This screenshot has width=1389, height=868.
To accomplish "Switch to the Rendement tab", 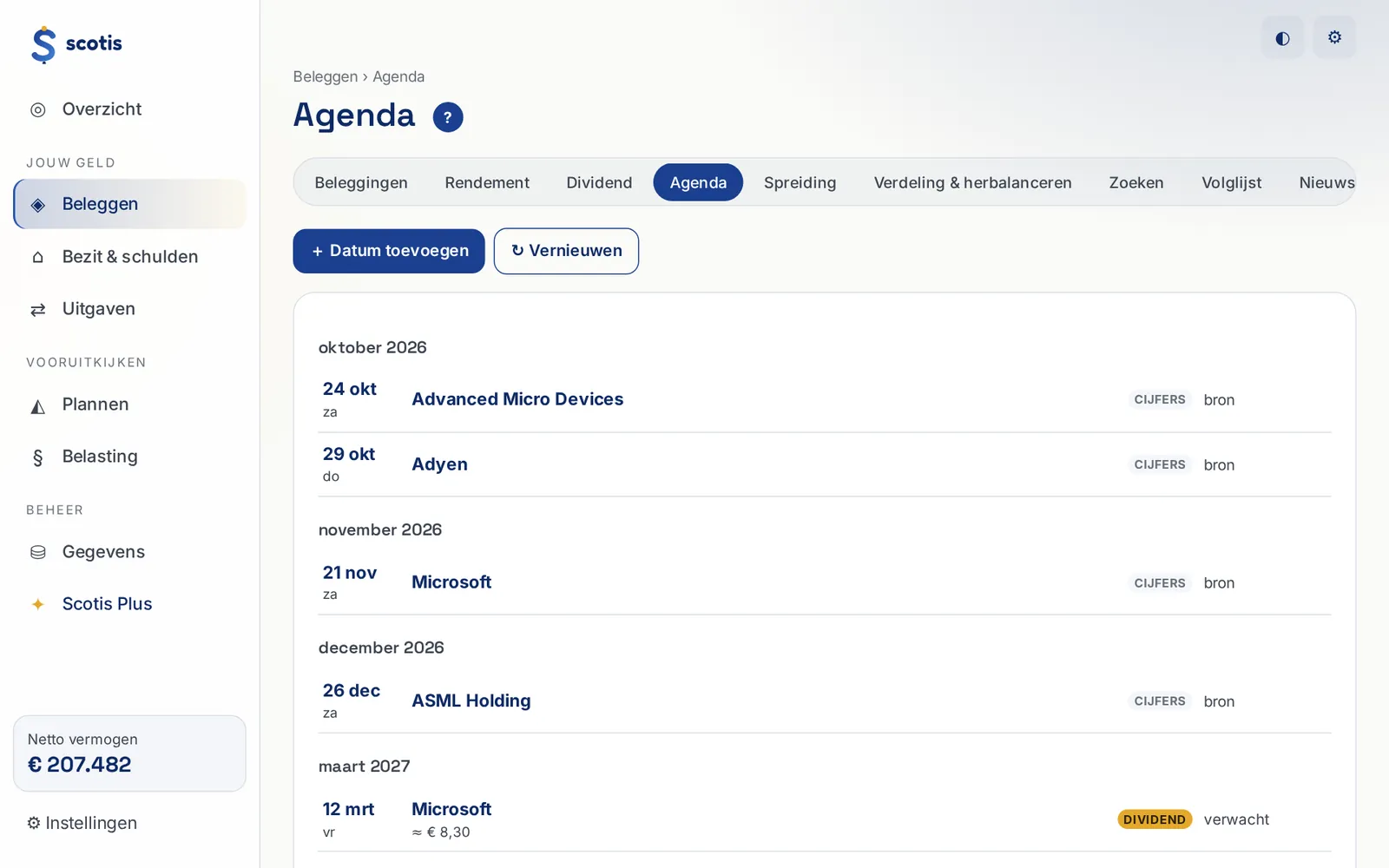I will click(487, 182).
